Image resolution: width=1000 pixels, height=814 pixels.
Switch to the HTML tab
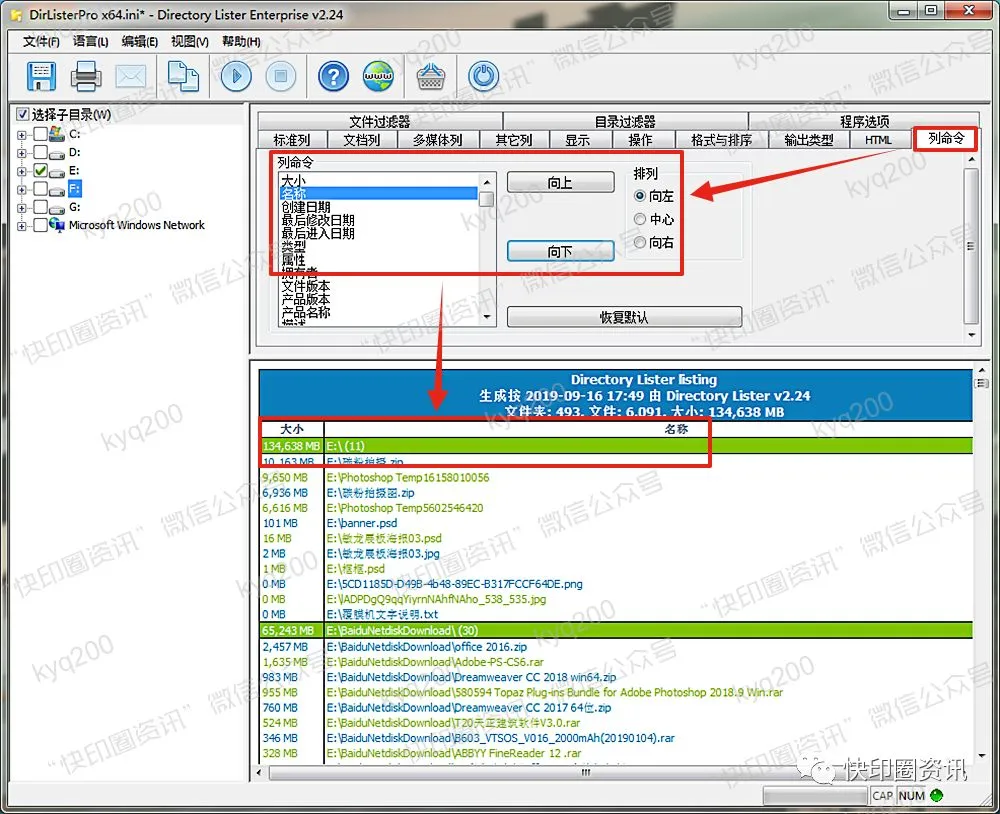(x=879, y=140)
